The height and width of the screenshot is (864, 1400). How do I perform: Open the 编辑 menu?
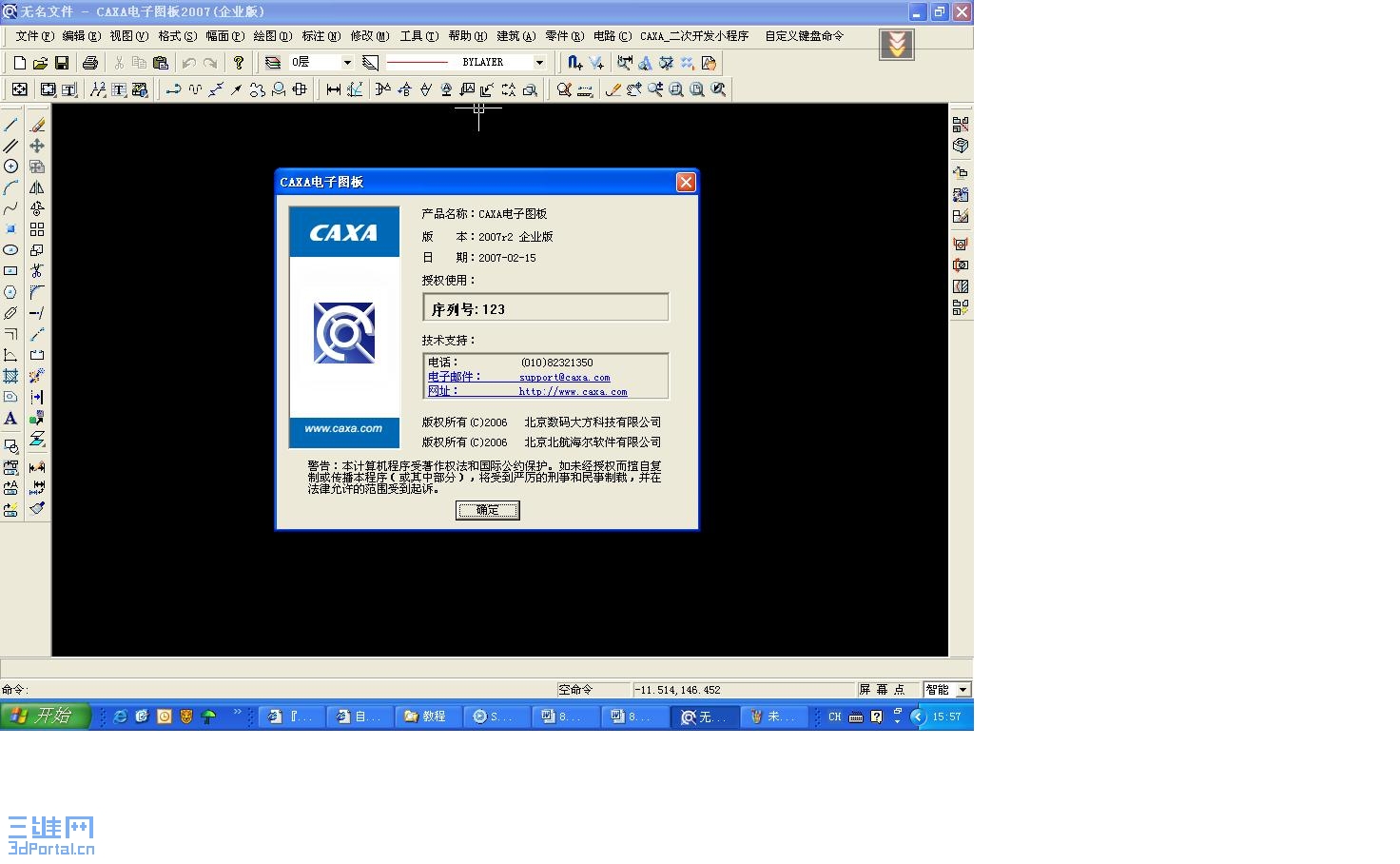[81, 36]
